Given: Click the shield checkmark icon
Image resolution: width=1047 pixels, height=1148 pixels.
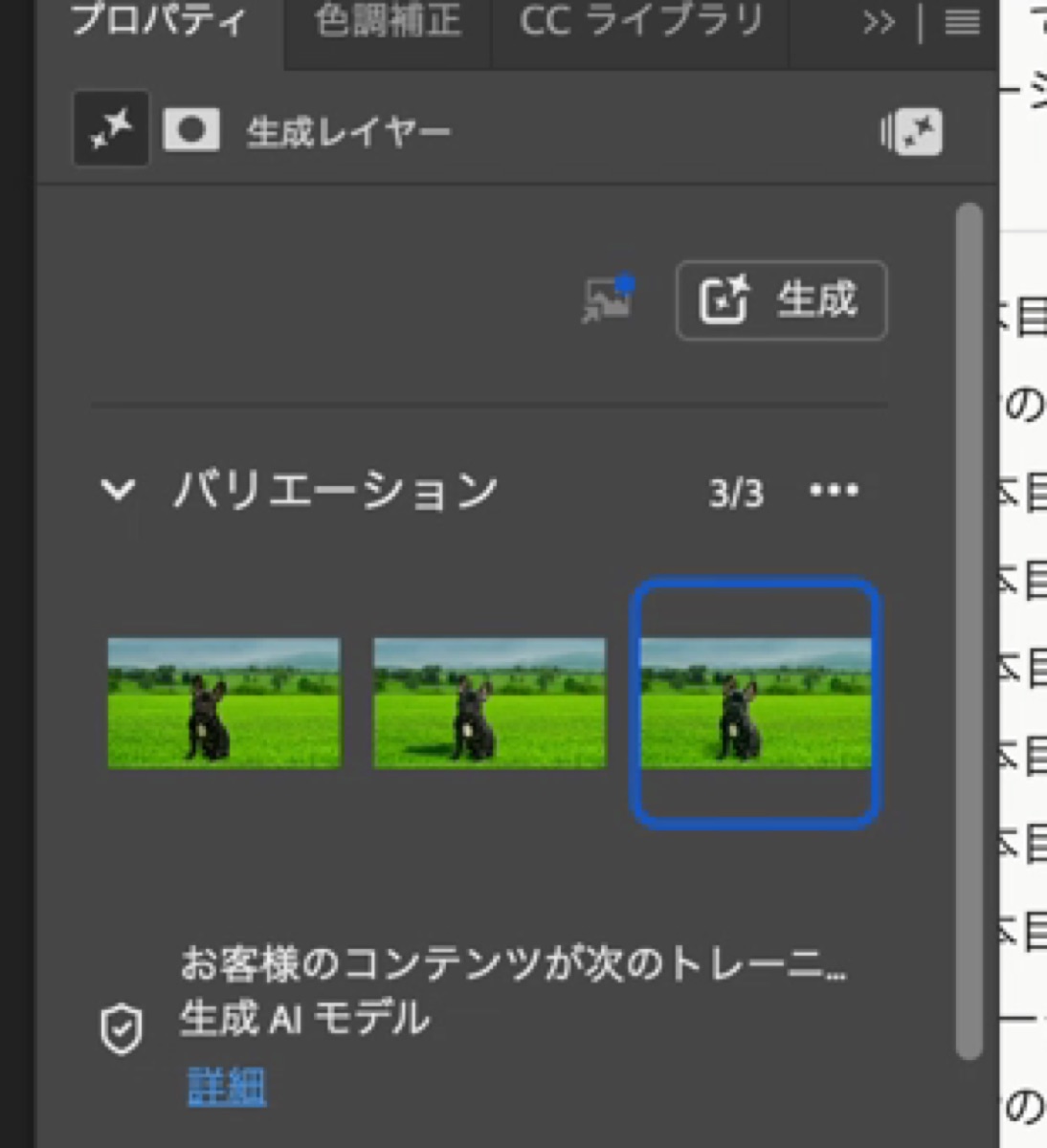Looking at the screenshot, I should tap(122, 1028).
